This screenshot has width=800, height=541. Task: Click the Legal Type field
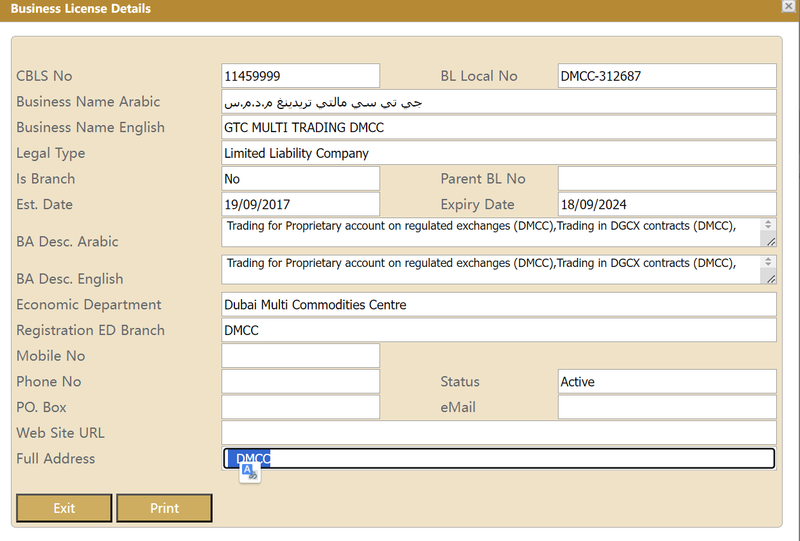[x=499, y=153]
